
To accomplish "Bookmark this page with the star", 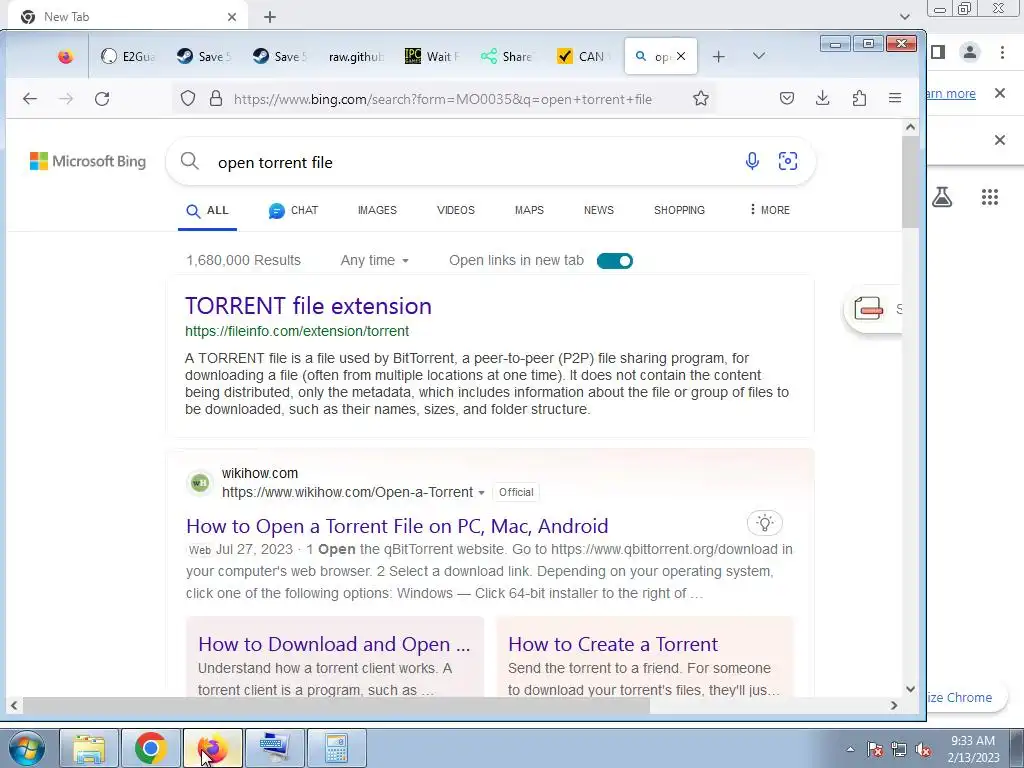I will point(701,99).
